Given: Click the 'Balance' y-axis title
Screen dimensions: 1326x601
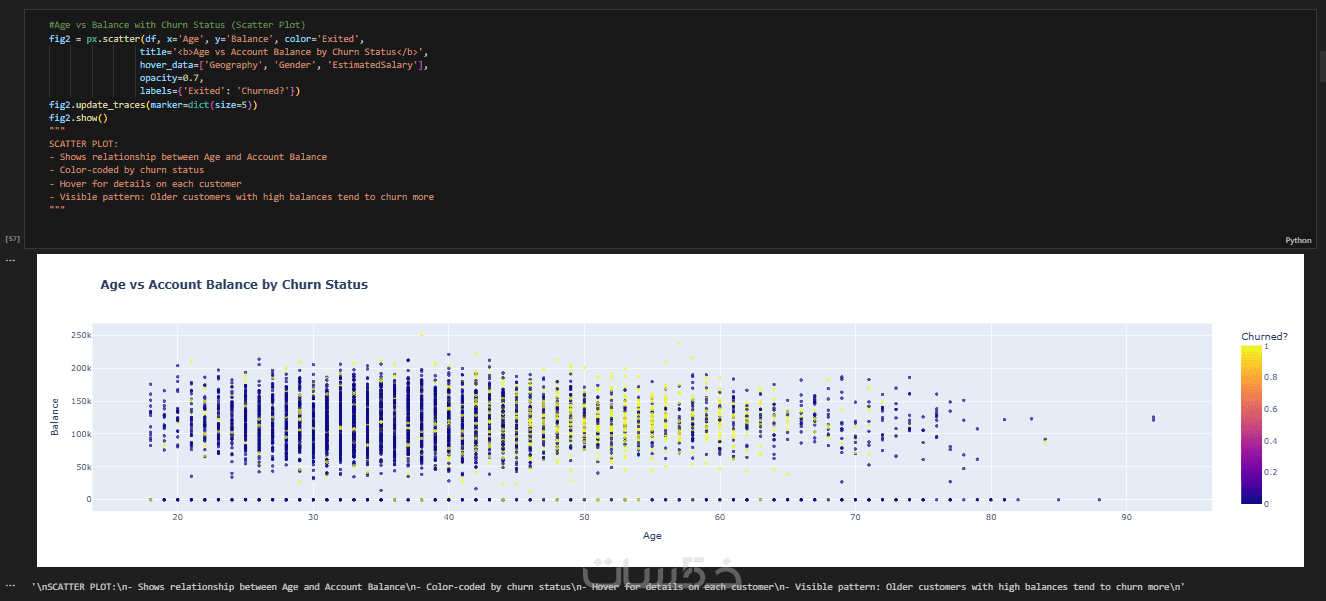Looking at the screenshot, I should [56, 416].
